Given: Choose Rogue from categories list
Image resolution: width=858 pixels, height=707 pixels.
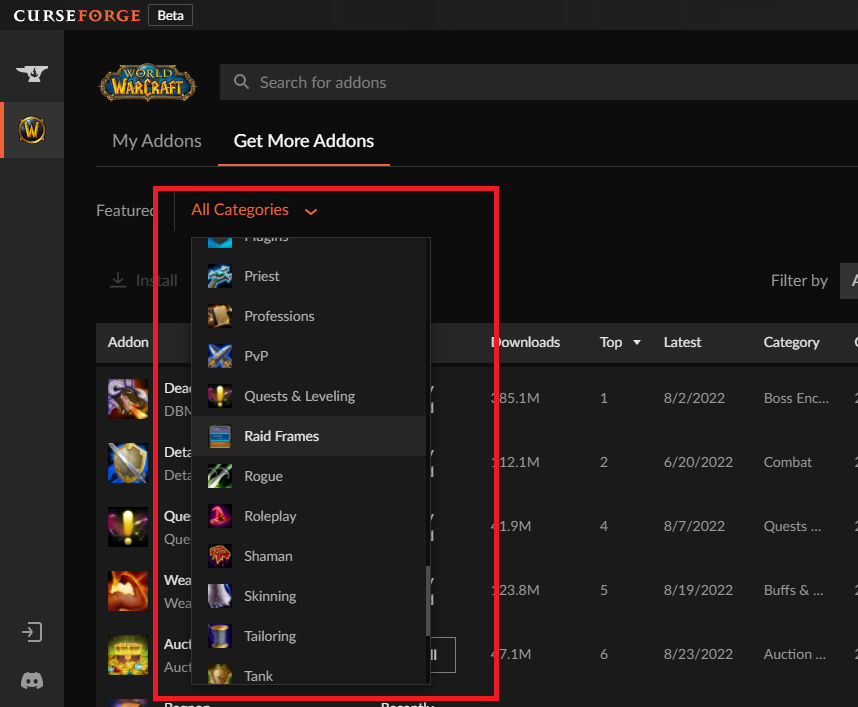Looking at the screenshot, I should click(309, 476).
